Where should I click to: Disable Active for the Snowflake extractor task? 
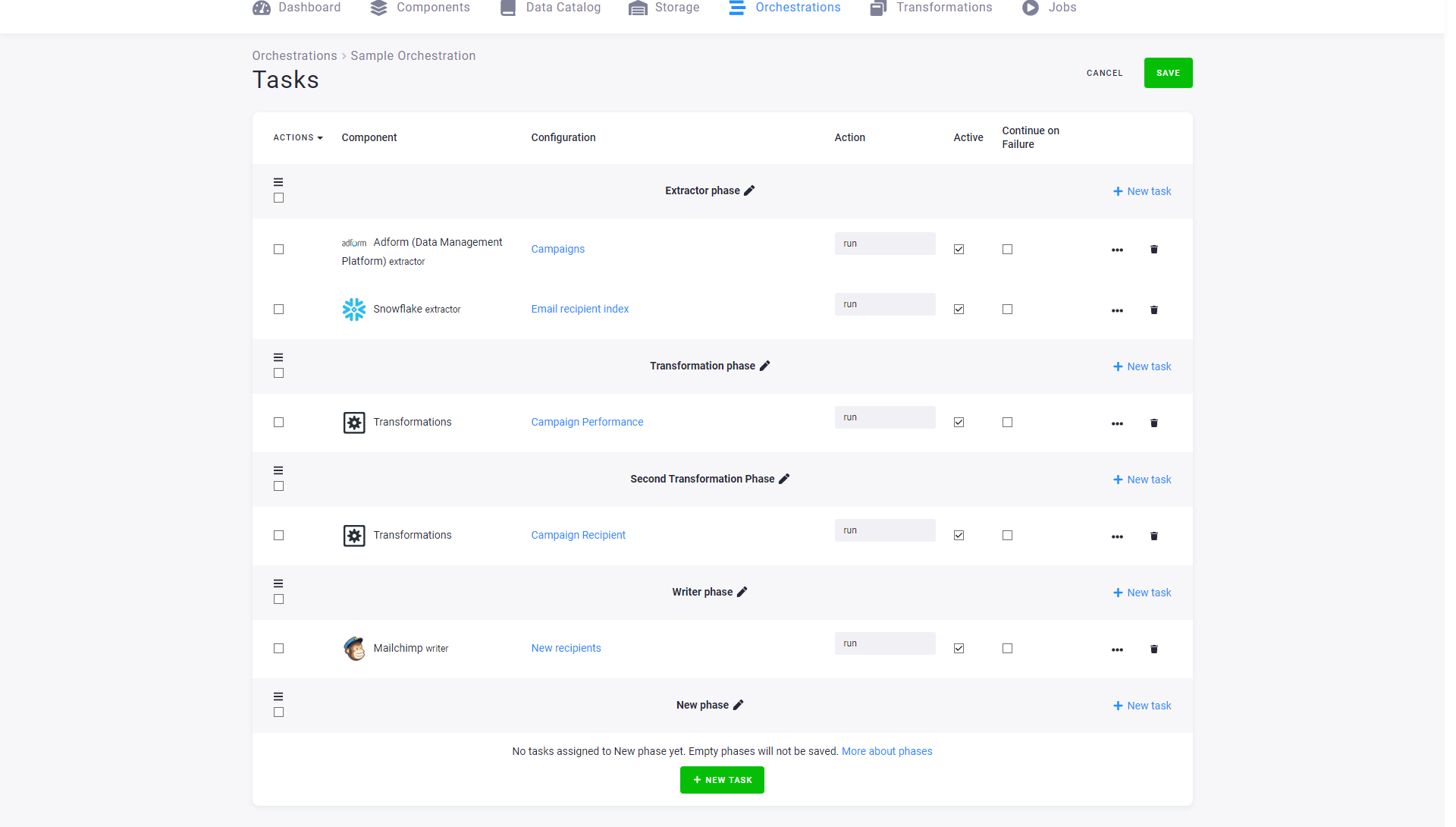(959, 309)
